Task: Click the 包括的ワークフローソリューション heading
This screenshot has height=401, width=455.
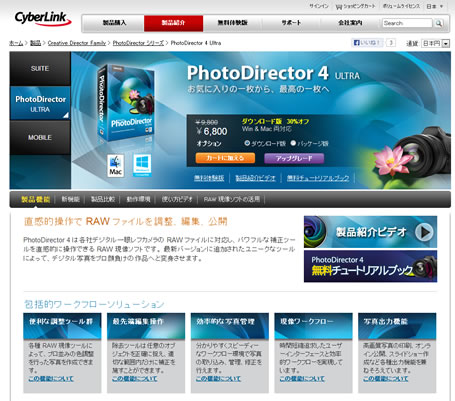Action: (94, 304)
